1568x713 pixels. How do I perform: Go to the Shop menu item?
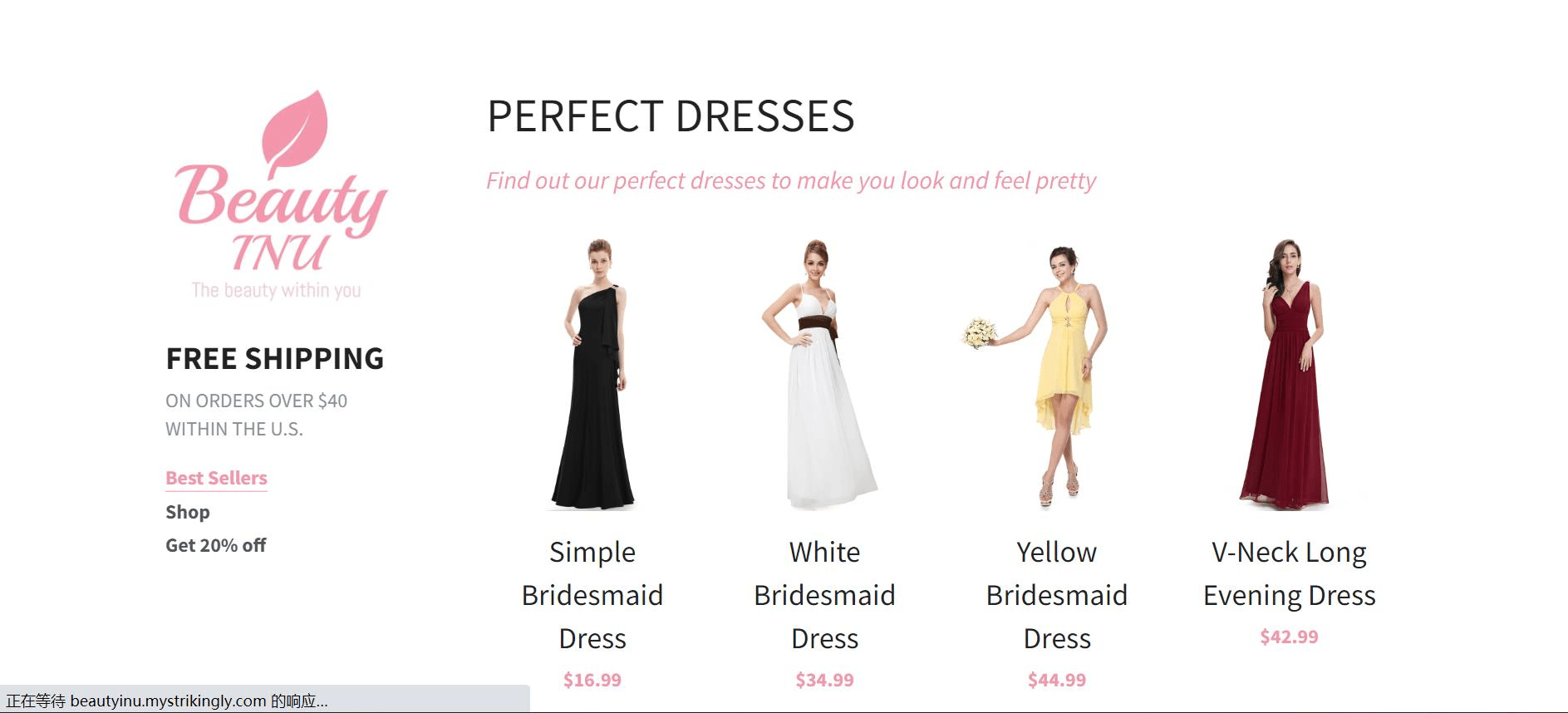click(x=188, y=512)
